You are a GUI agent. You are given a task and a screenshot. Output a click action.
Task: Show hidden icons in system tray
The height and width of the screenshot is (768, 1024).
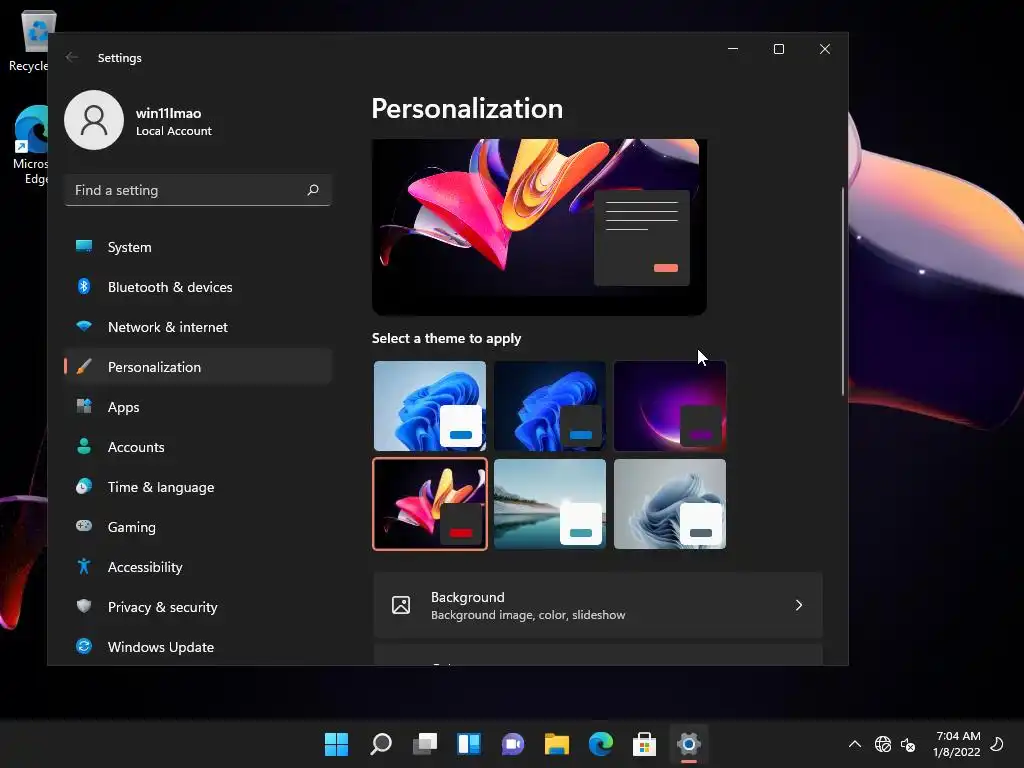click(854, 744)
